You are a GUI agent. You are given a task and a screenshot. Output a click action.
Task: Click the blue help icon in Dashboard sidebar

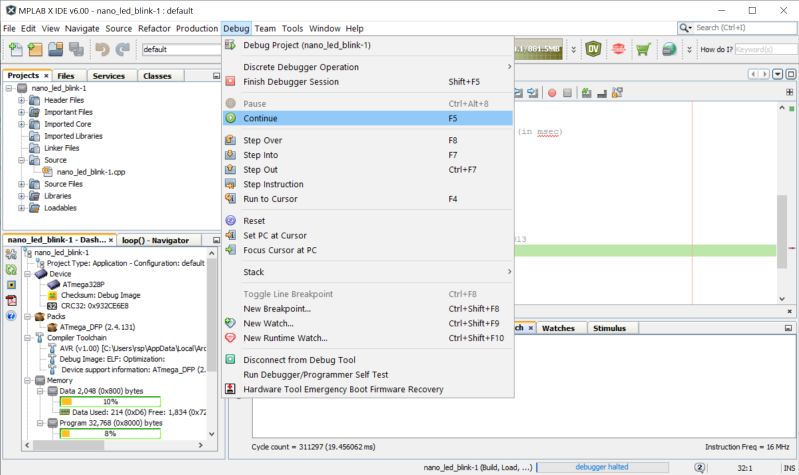(11, 316)
